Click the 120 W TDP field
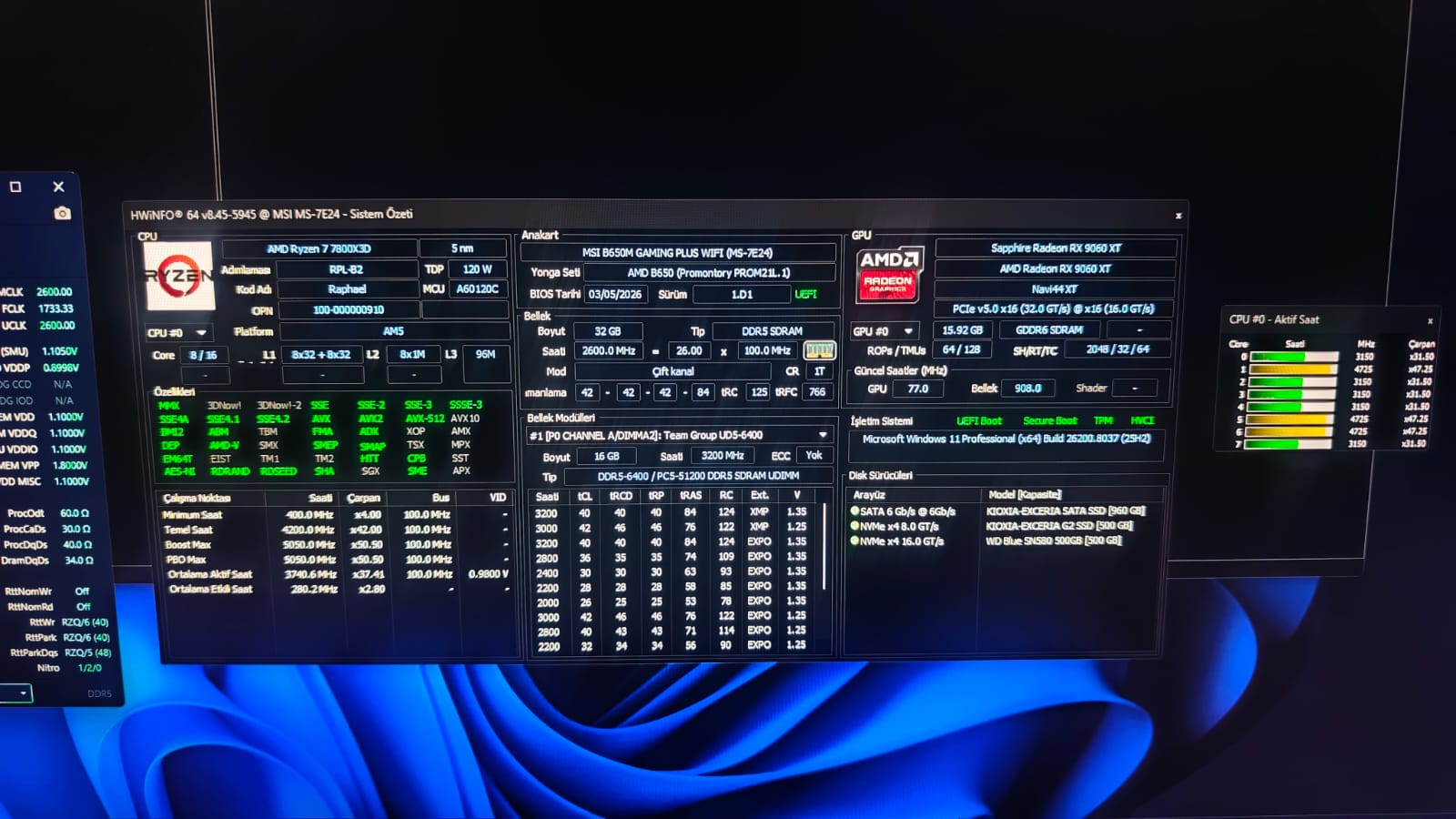 tap(477, 269)
